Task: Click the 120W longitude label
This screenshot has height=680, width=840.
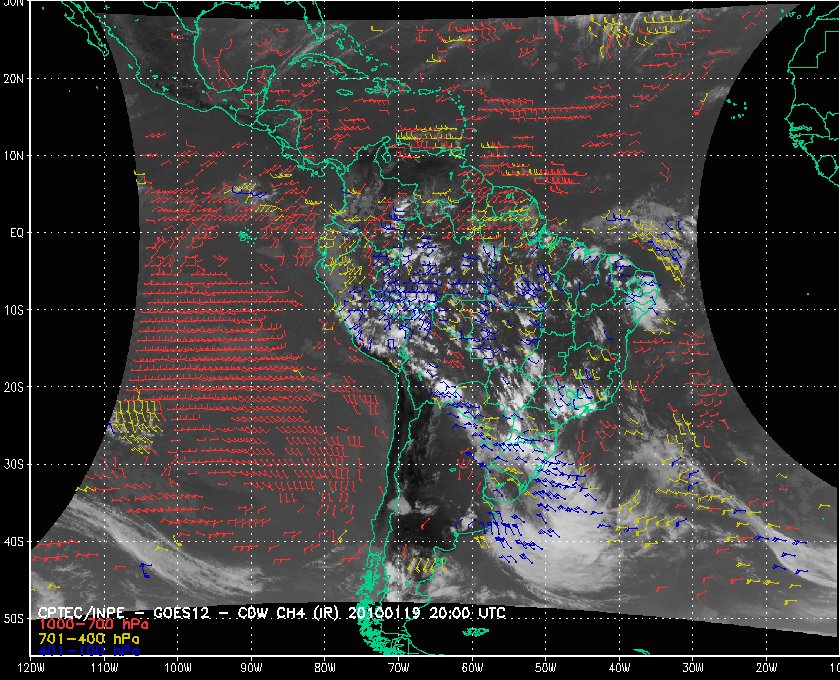Action: [31, 668]
